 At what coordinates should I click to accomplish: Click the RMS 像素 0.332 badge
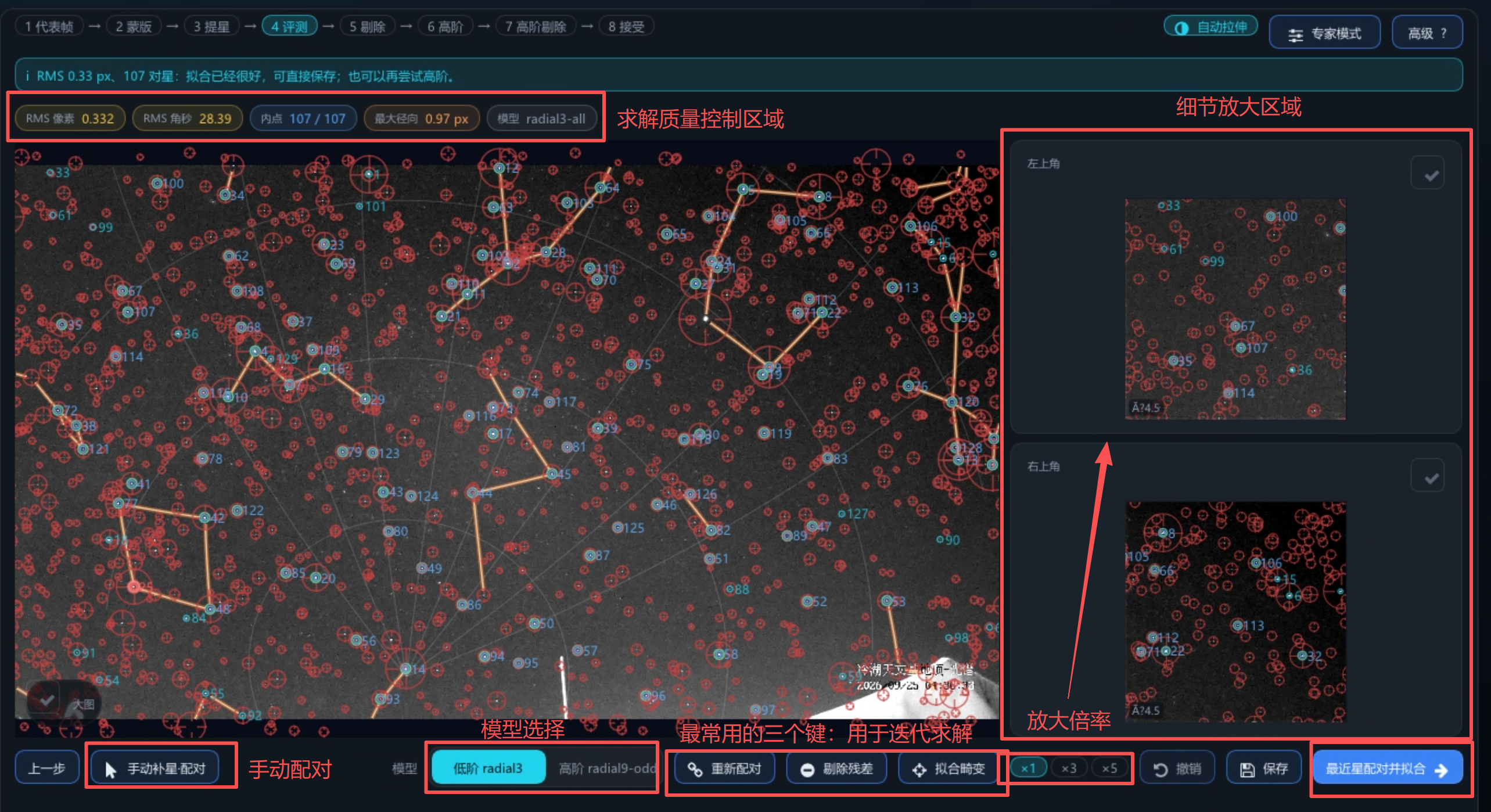coord(70,118)
